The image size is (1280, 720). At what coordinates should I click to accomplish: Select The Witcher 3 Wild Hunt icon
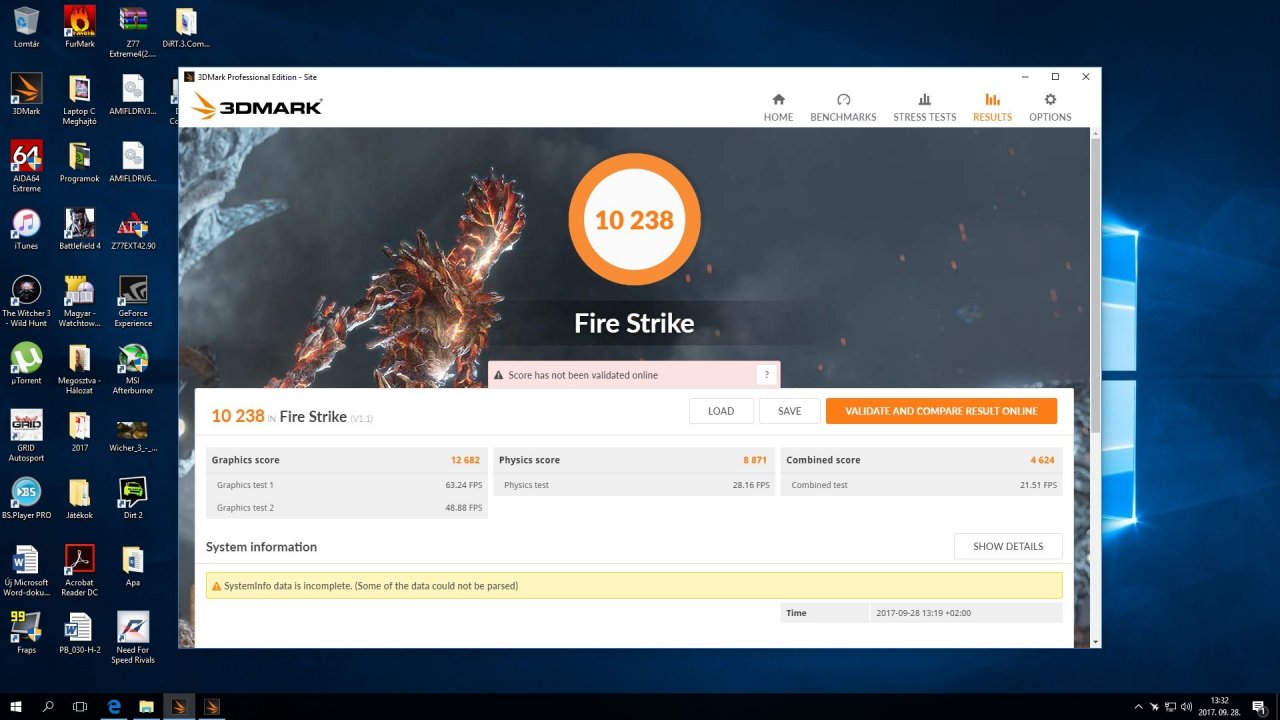pos(27,301)
